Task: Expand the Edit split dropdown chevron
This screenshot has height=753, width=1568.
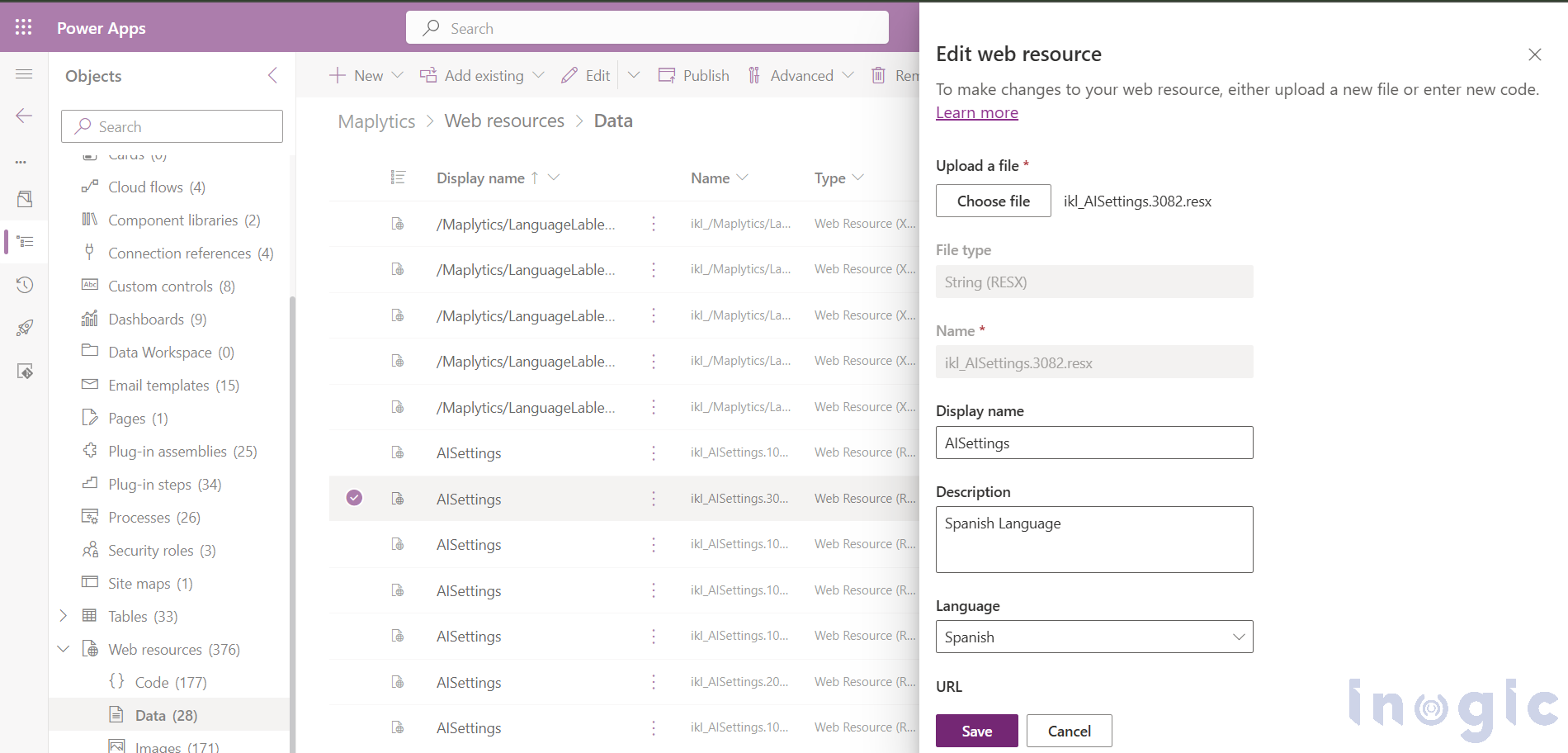Action: (x=634, y=75)
